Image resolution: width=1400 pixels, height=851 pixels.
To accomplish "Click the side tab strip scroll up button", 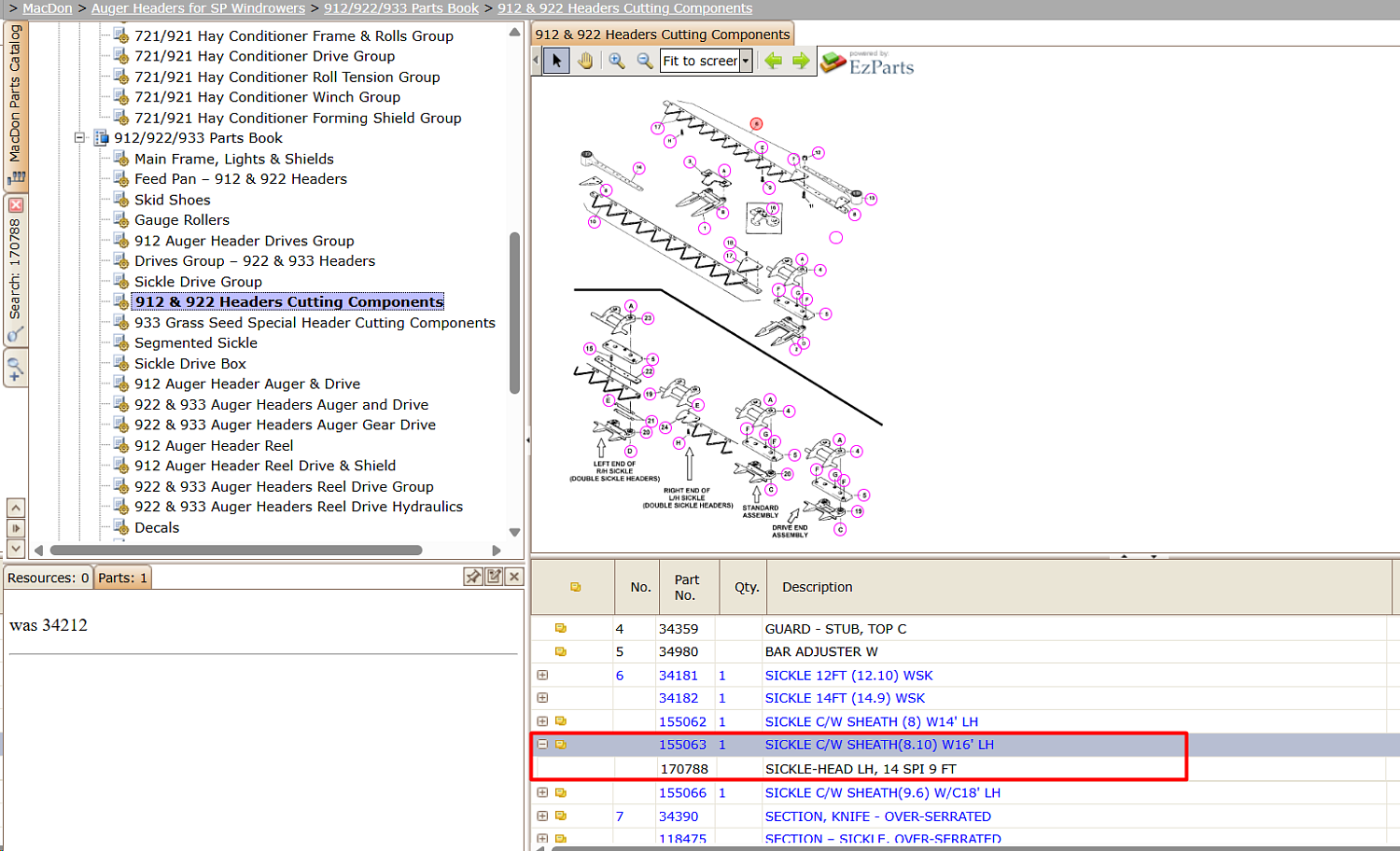I will (x=16, y=508).
